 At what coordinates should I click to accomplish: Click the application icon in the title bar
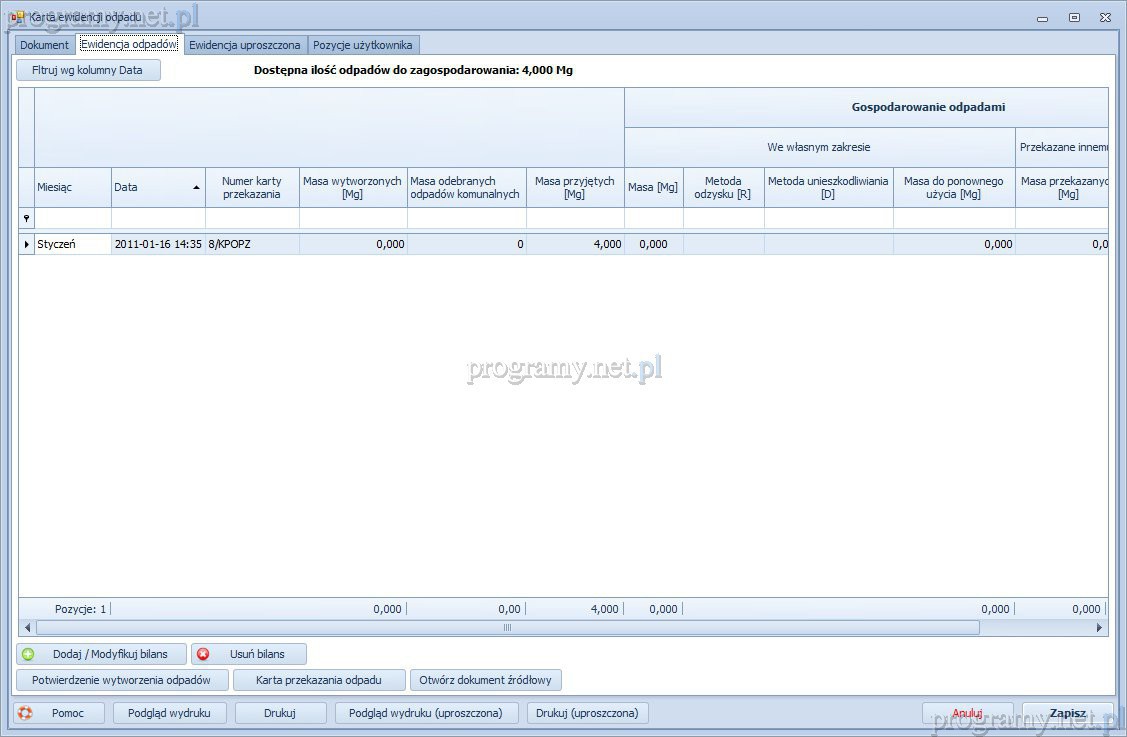[17, 17]
